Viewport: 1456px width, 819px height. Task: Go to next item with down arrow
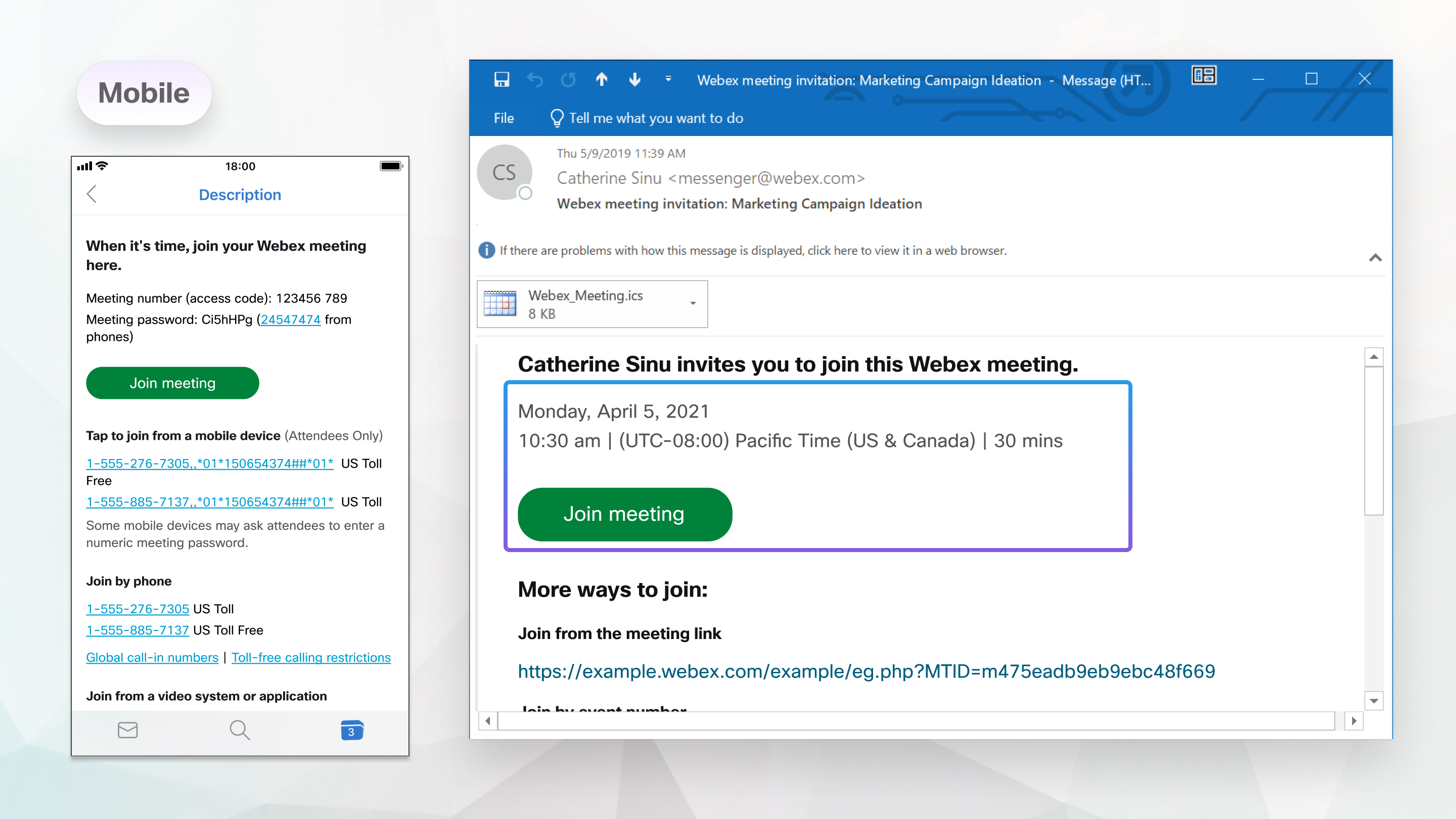pyautogui.click(x=635, y=79)
